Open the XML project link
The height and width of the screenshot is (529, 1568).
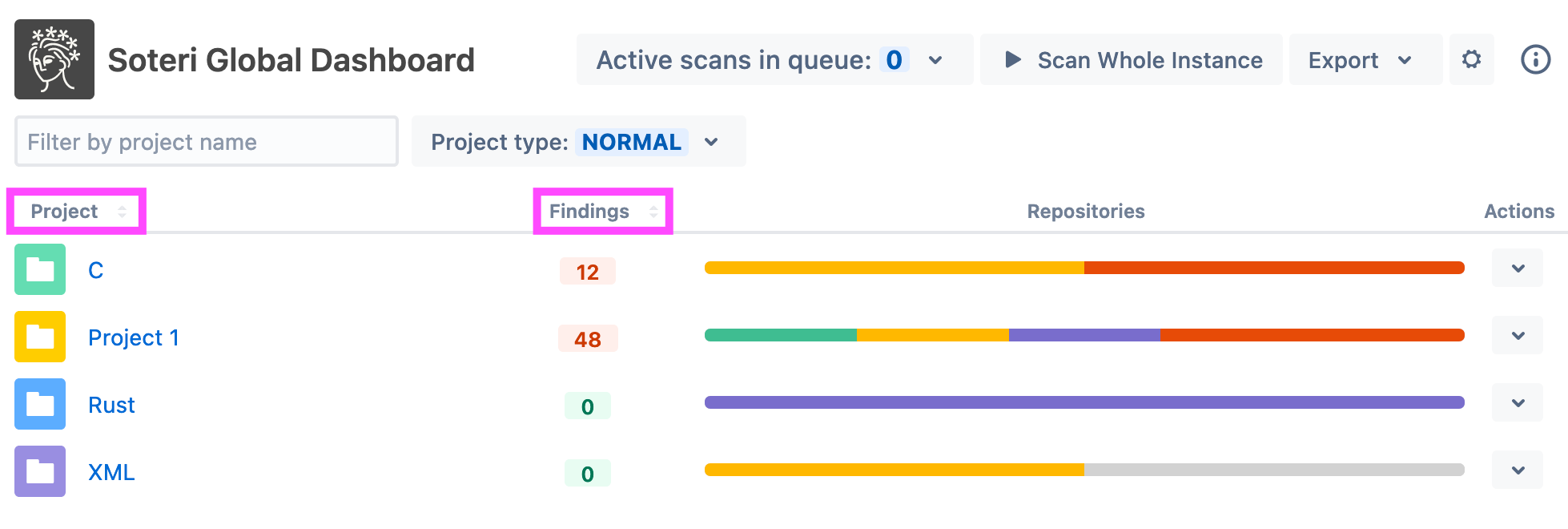(111, 472)
